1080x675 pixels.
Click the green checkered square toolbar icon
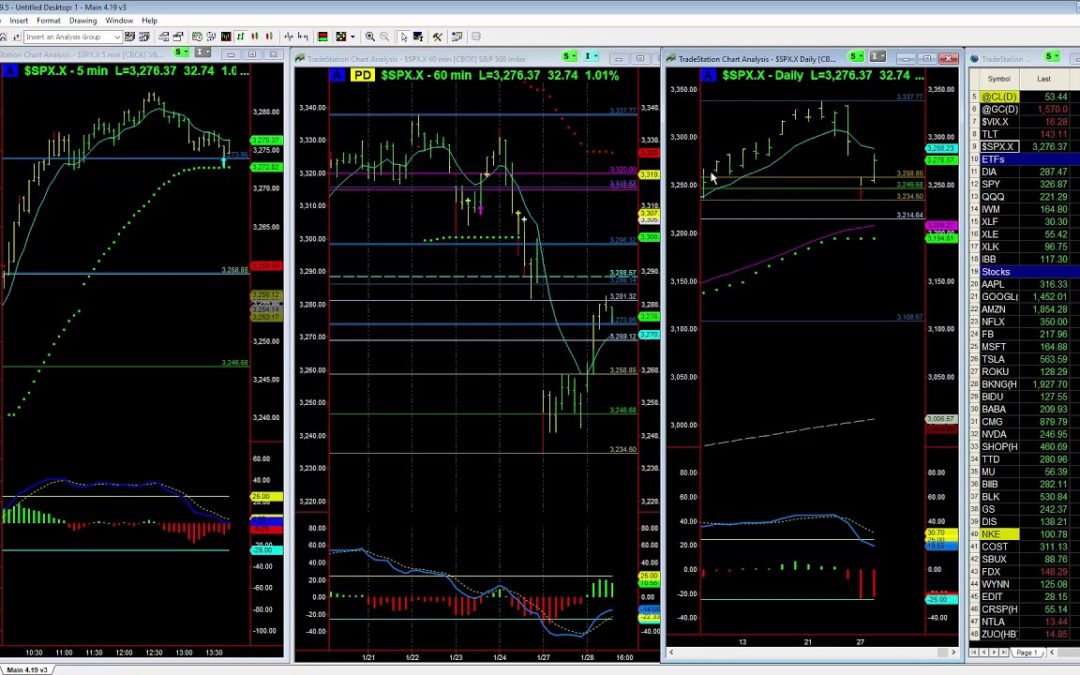click(341, 37)
